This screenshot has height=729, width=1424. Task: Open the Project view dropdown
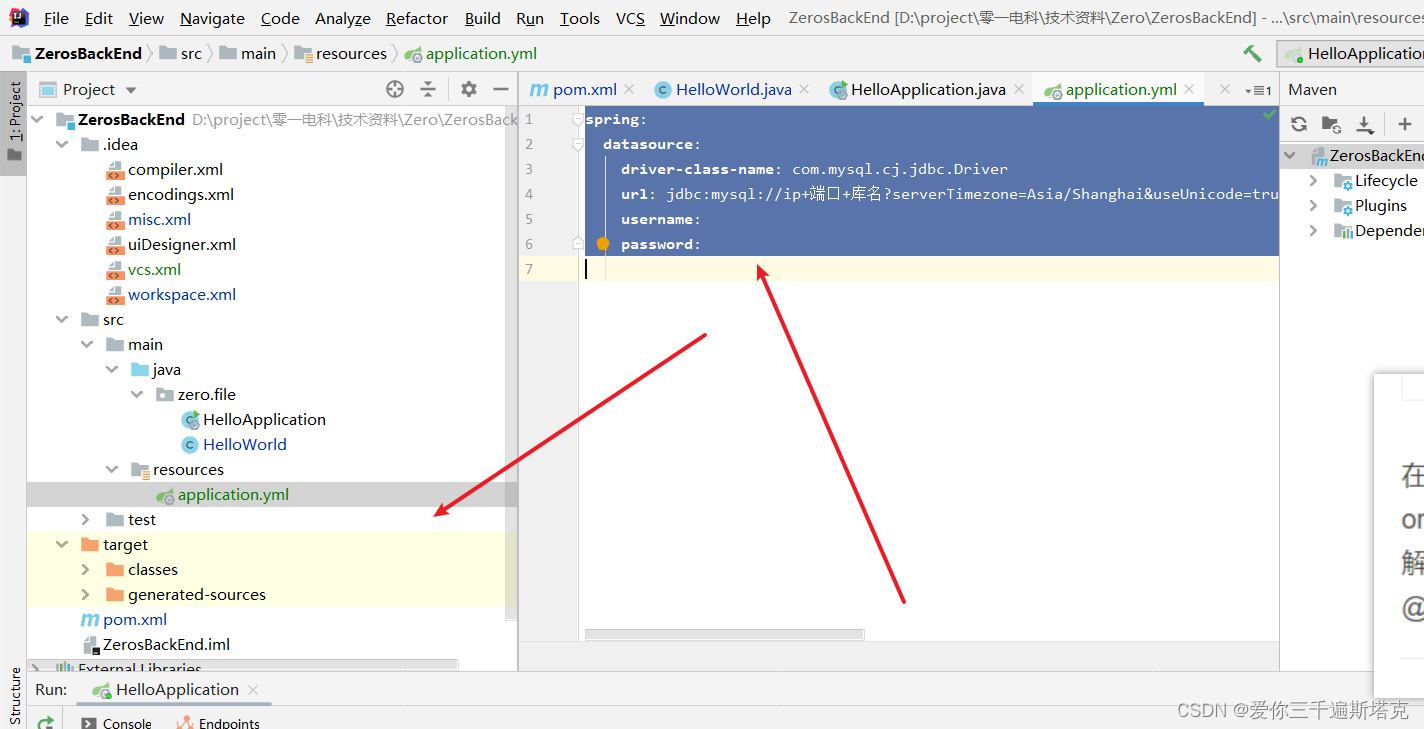pos(131,90)
